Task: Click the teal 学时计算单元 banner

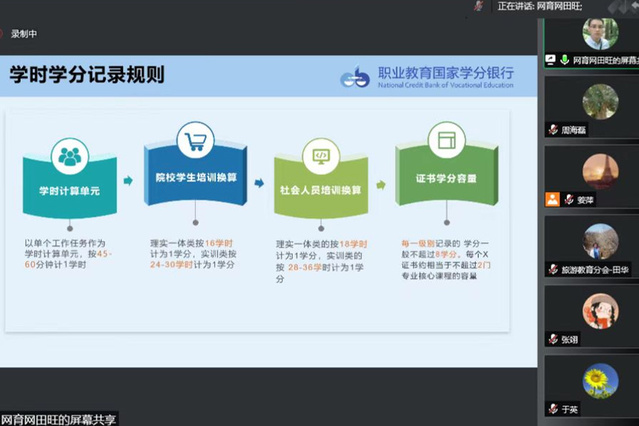Action: click(69, 188)
